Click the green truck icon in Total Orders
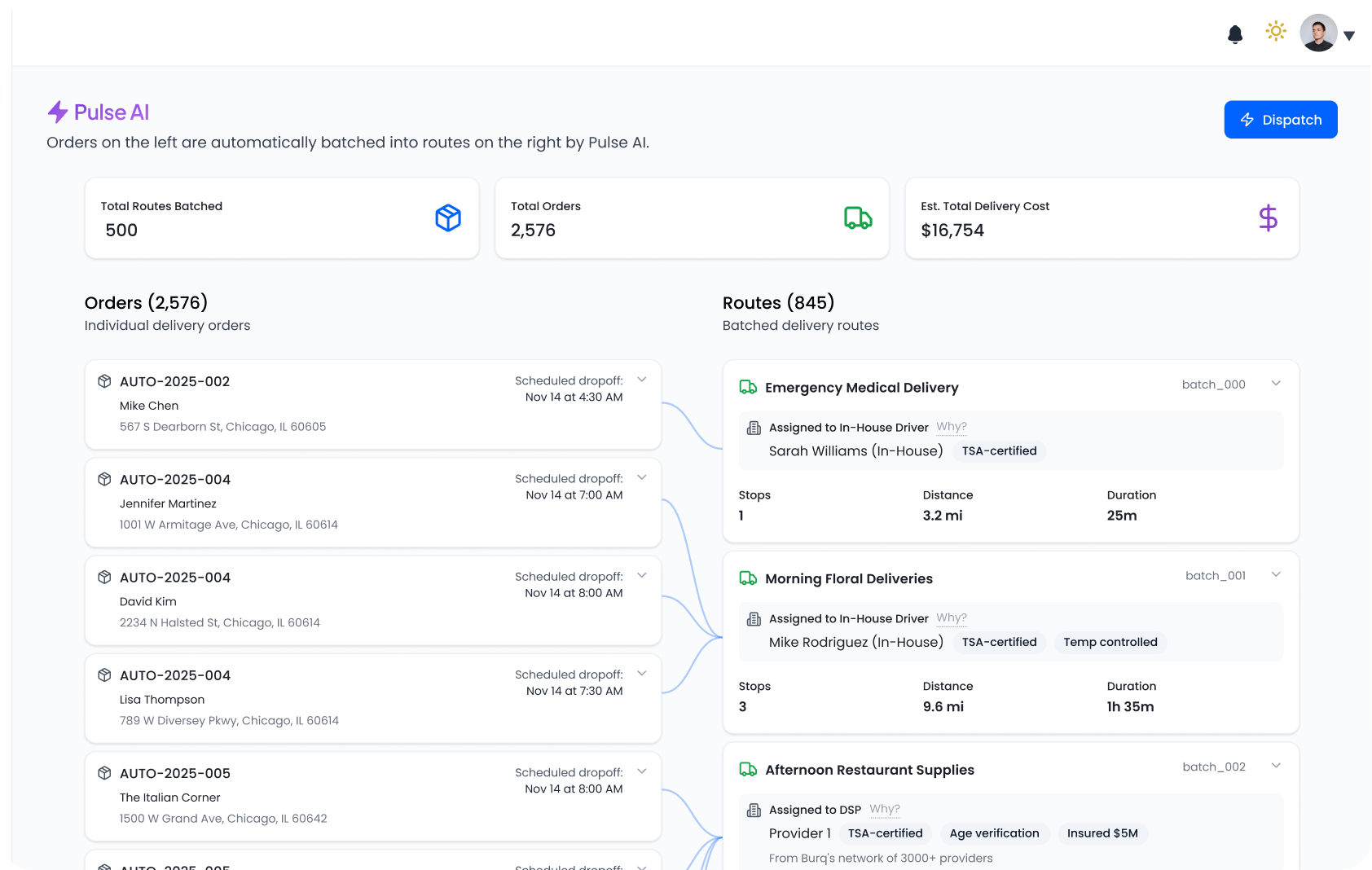The width and height of the screenshot is (1372, 870). point(858,217)
